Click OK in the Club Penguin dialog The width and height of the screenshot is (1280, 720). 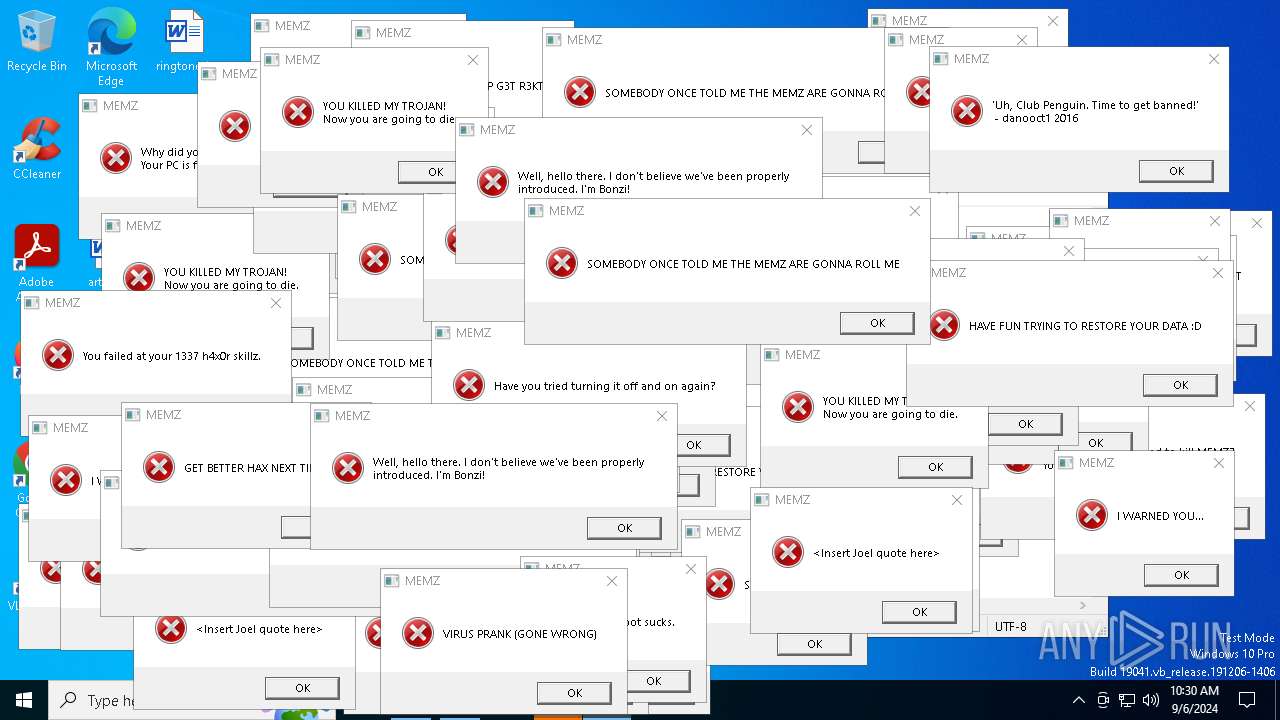1176,171
